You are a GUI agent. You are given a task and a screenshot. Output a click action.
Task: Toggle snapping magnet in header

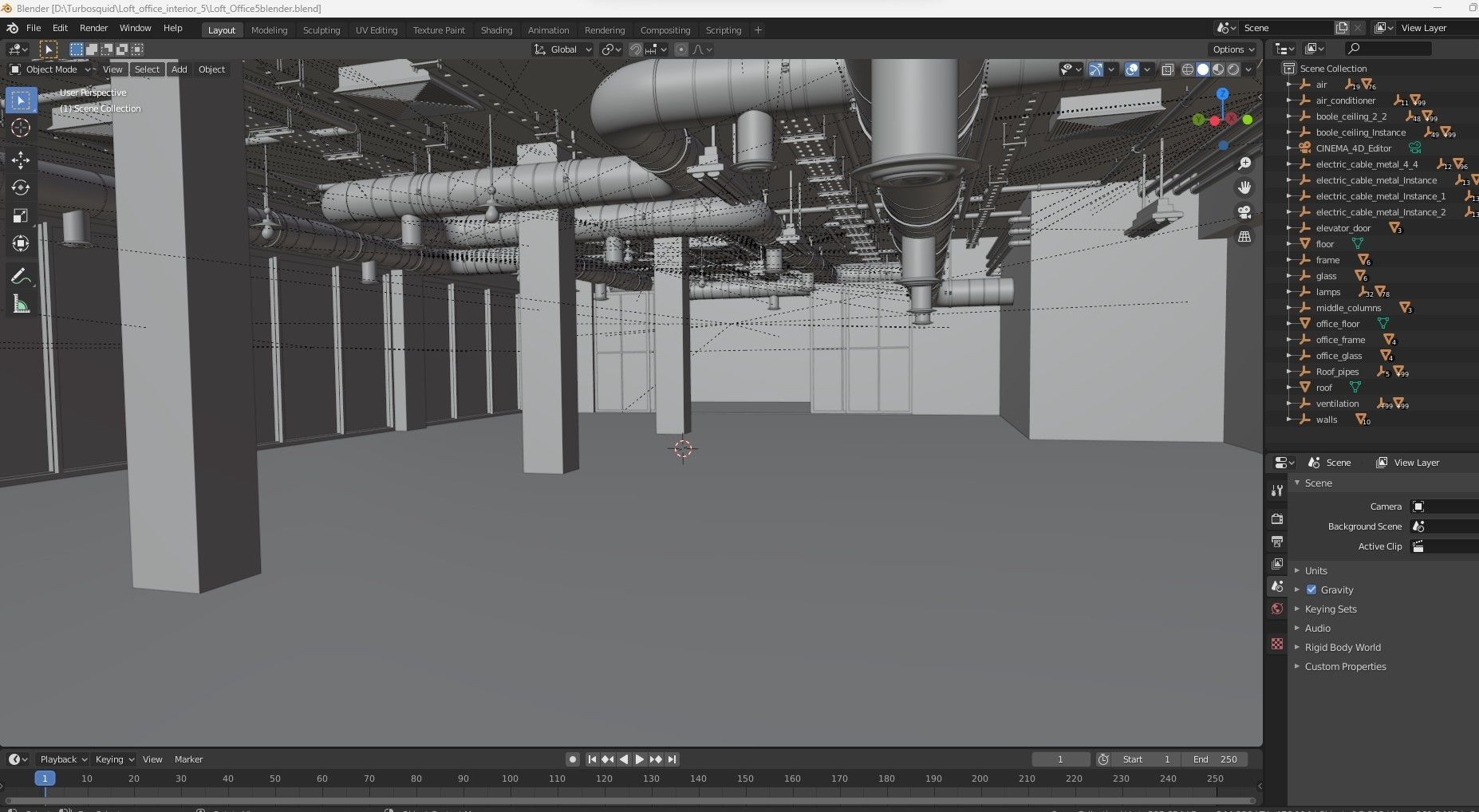tap(636, 49)
